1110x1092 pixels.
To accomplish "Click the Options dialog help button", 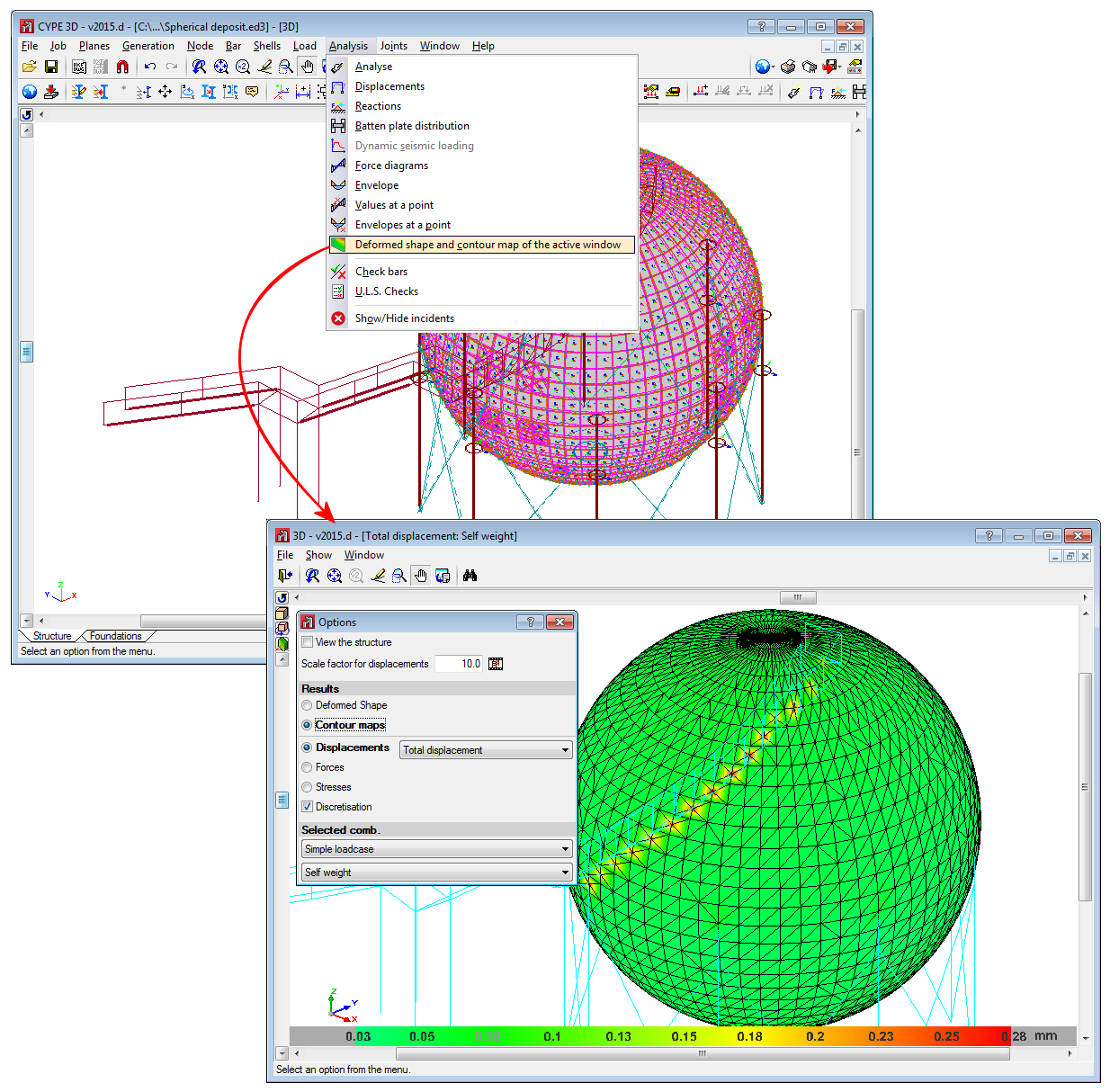I will 530,622.
